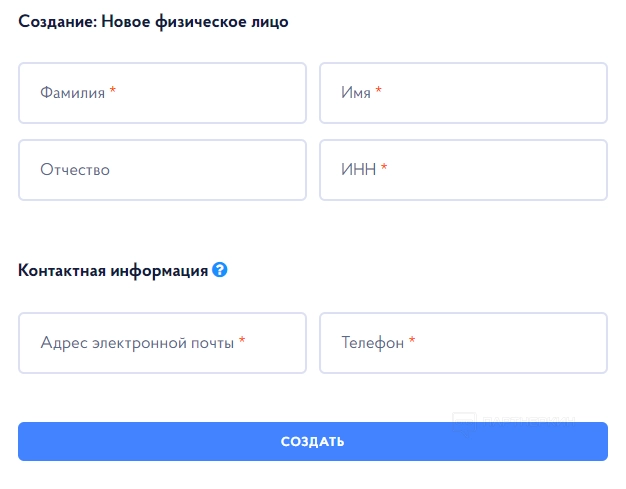
Task: Click the red asterisk next to Телефон
Action: click(412, 341)
